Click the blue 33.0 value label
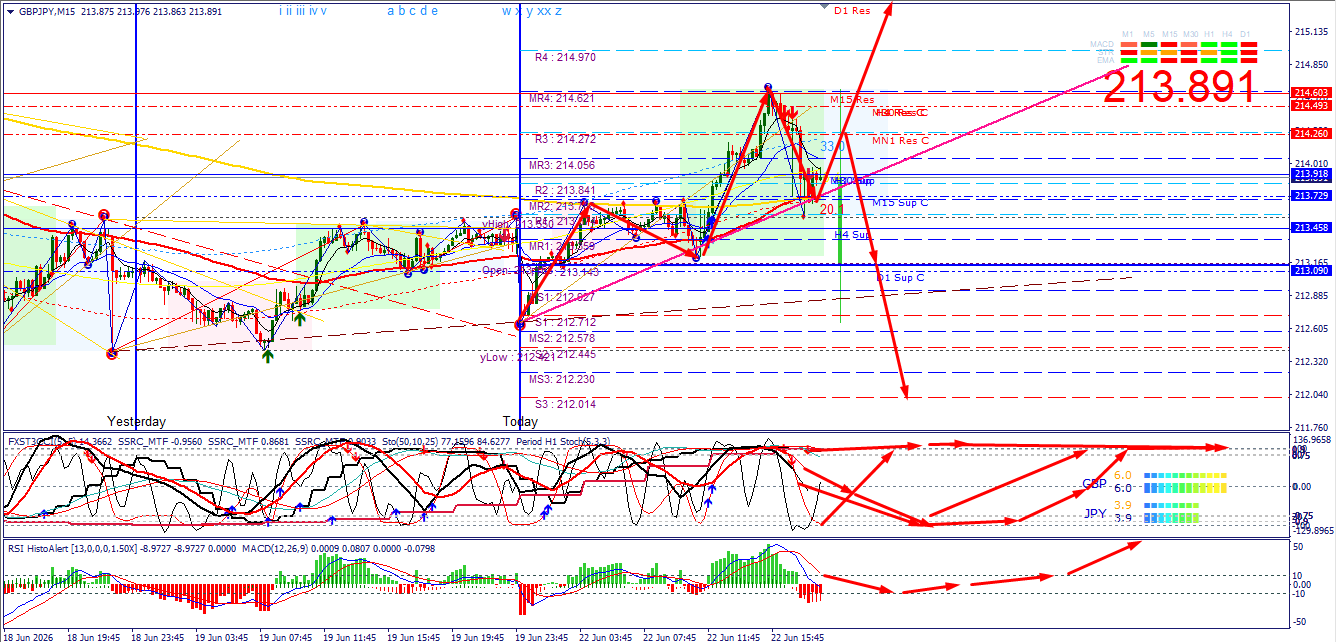Screen dimensions: 1336x642 (834, 146)
